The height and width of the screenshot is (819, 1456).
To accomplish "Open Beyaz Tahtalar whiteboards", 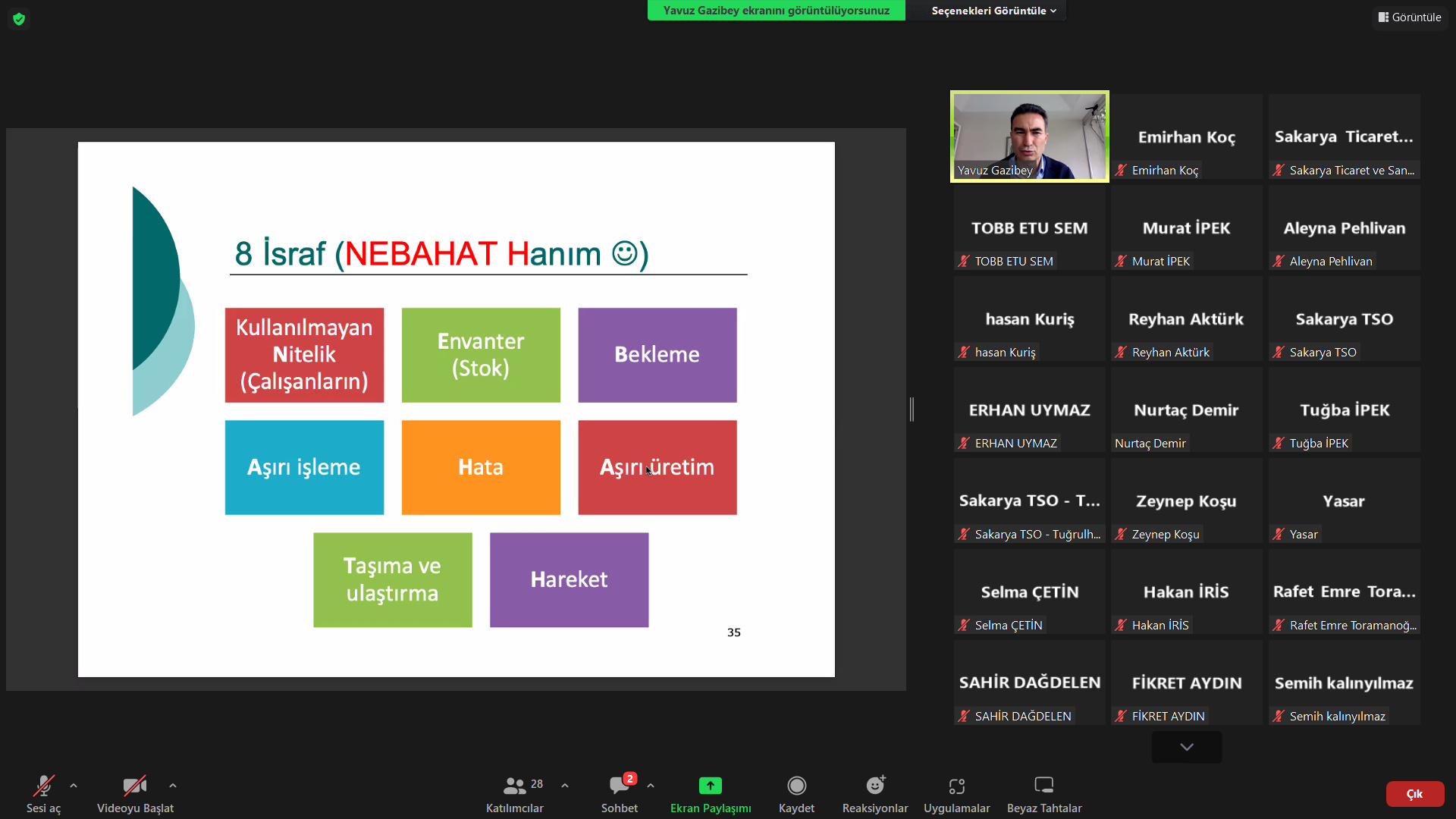I will pyautogui.click(x=1043, y=793).
